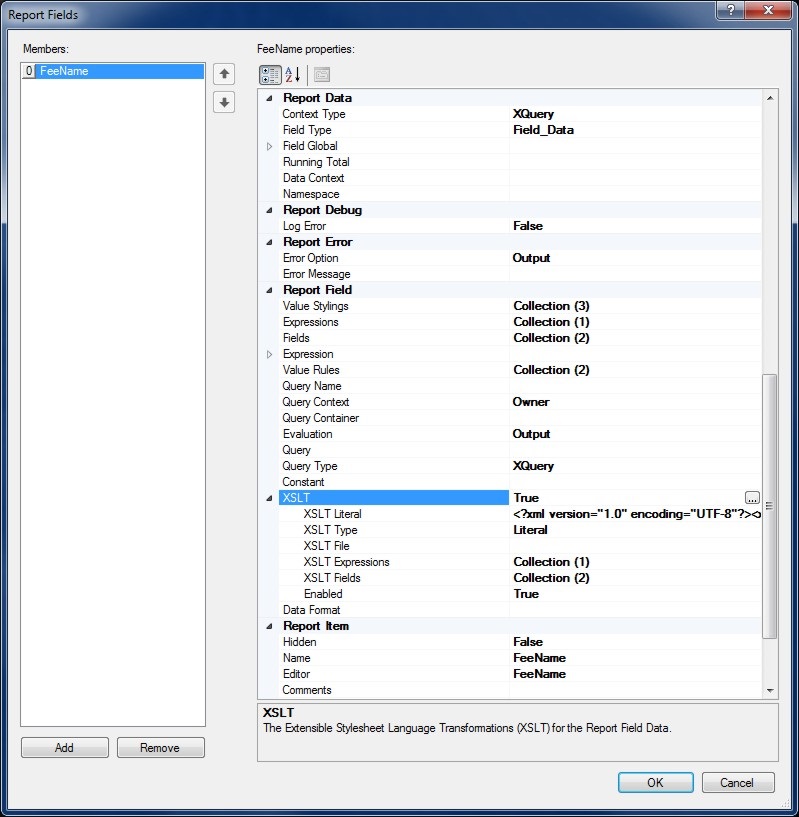
Task: Expand the Expression property
Action: 269,354
